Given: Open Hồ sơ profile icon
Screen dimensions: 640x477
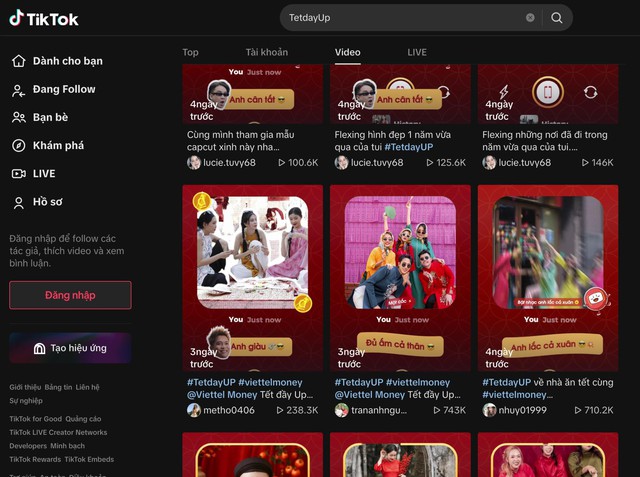Looking at the screenshot, I should click(x=18, y=202).
